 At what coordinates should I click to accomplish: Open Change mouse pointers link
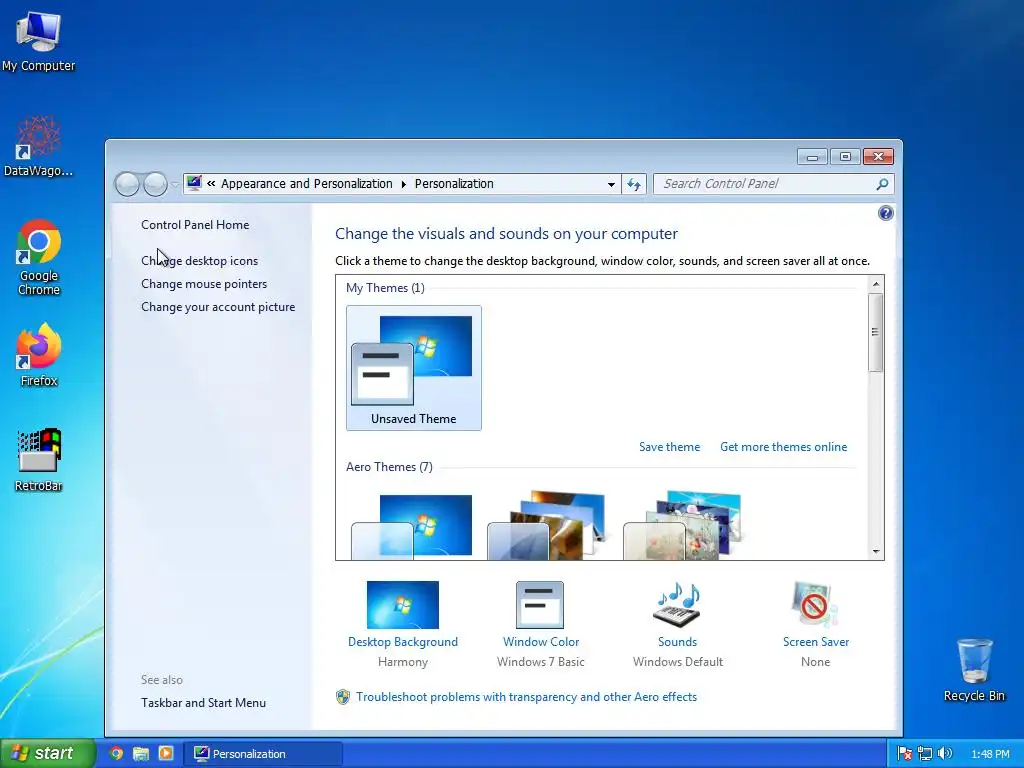(x=204, y=284)
